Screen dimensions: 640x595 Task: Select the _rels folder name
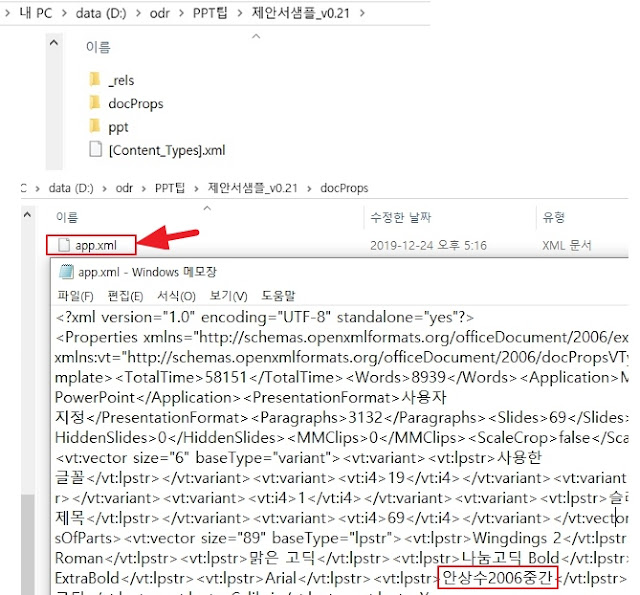coord(121,80)
